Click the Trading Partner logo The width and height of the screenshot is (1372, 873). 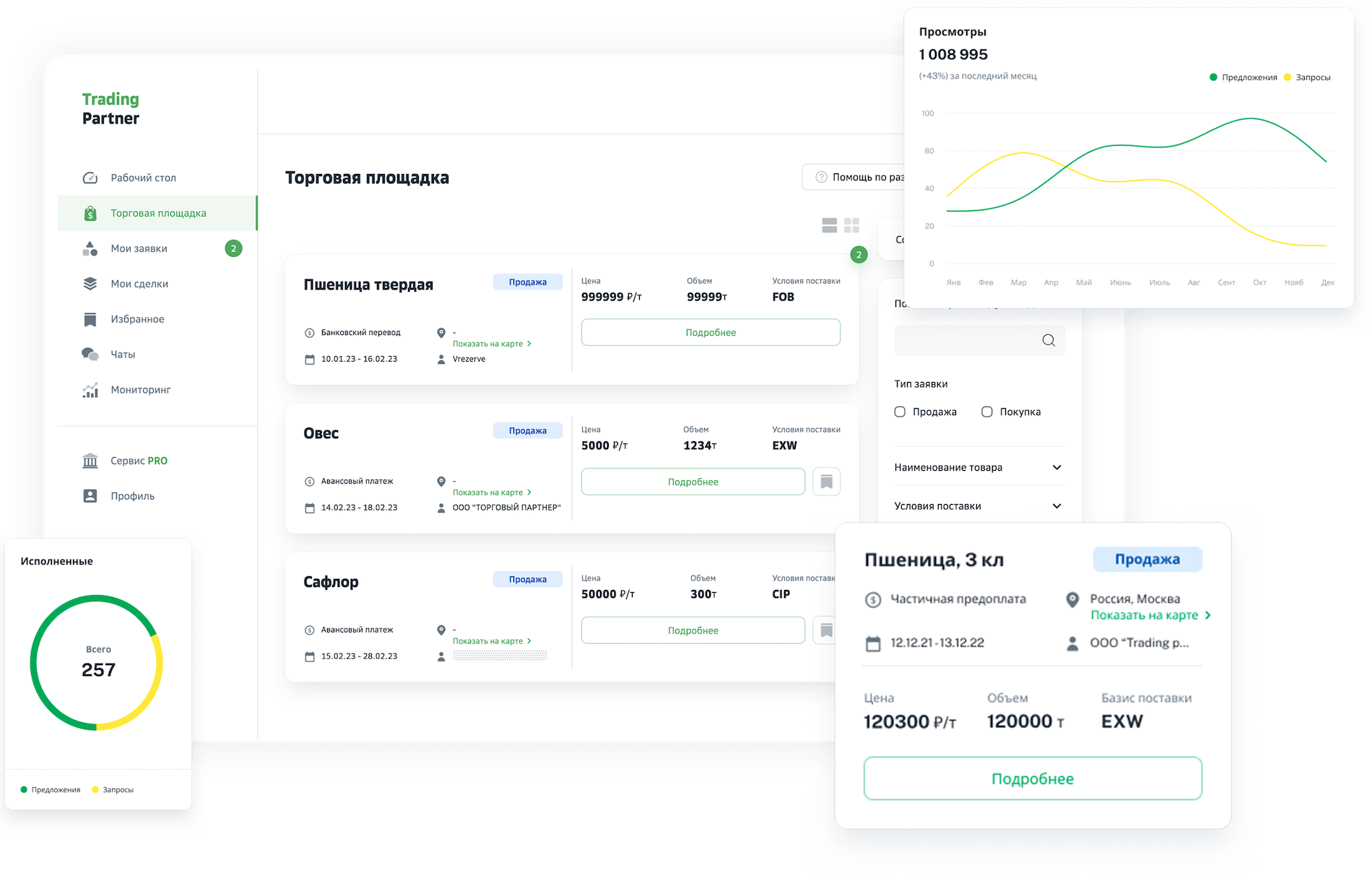coord(110,108)
